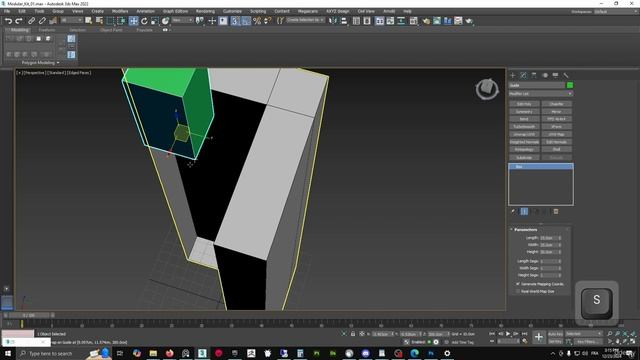Screen dimensions: 640x360
Task: Open the Help menu
Action: pos(407,11)
